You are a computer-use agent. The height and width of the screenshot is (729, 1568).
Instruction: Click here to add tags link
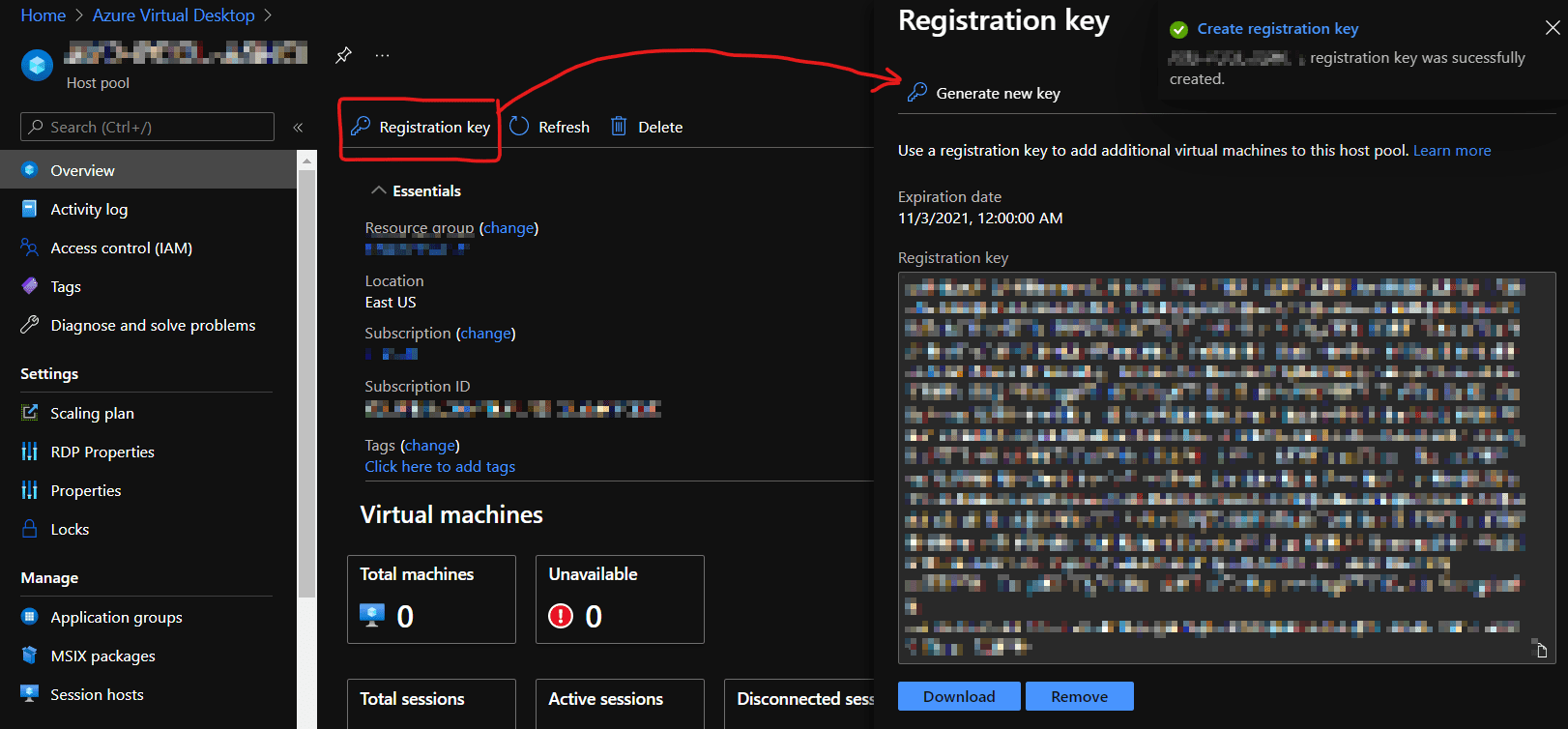tap(440, 467)
